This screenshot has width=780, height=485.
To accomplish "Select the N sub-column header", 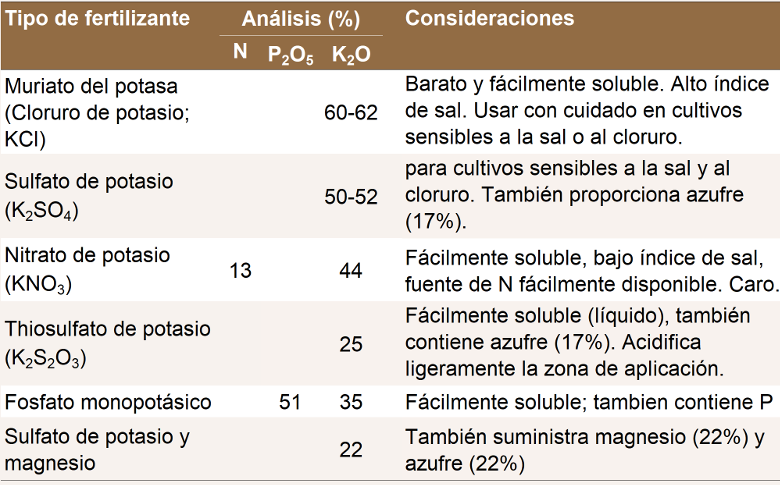I will click(x=240, y=52).
